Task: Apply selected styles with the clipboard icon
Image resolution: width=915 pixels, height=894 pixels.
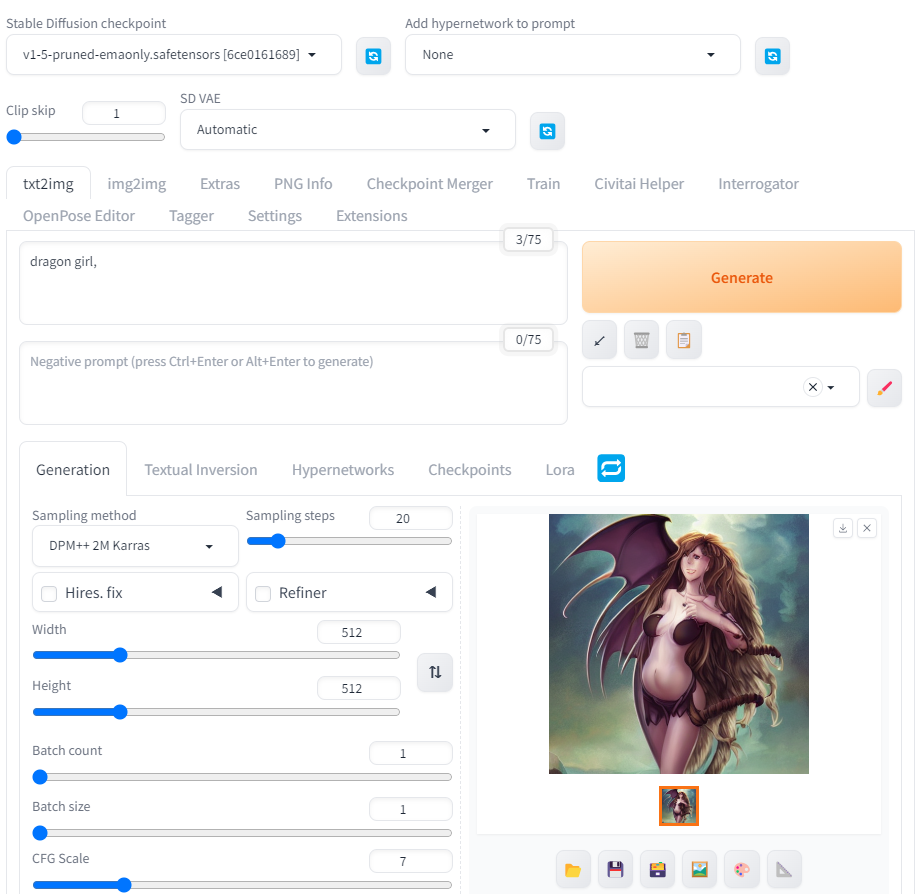Action: tap(684, 340)
